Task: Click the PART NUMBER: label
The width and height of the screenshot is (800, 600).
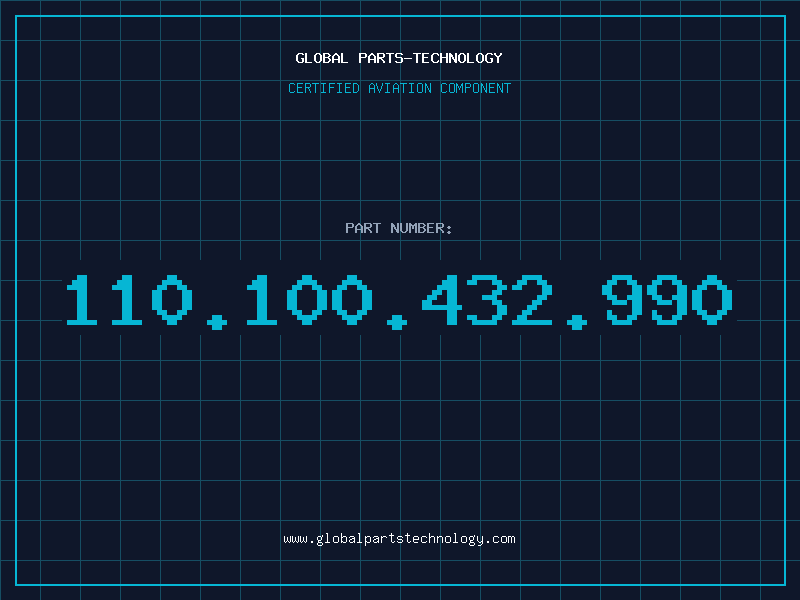Action: click(x=399, y=228)
